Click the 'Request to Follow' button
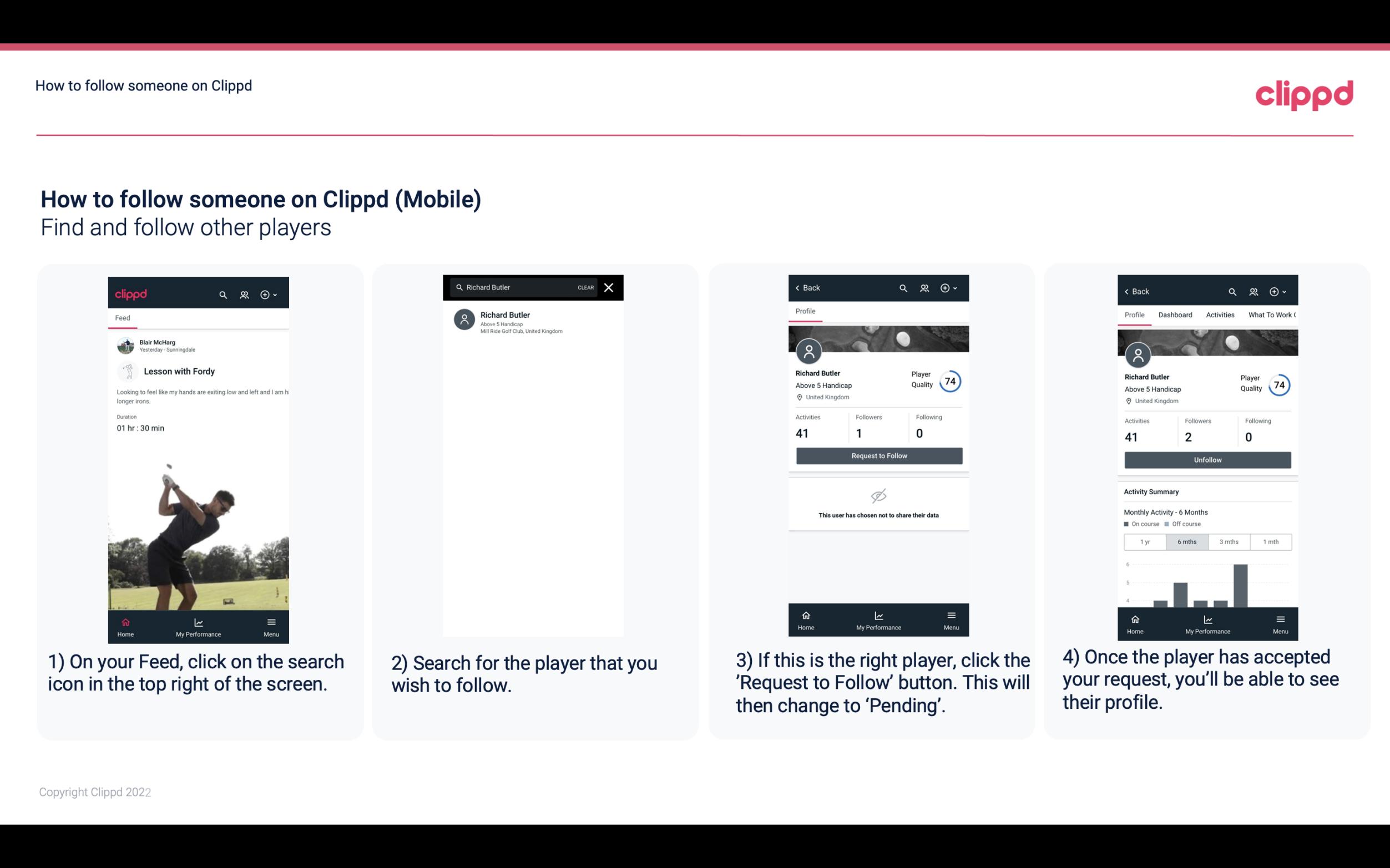This screenshot has height=868, width=1390. pyautogui.click(x=878, y=455)
